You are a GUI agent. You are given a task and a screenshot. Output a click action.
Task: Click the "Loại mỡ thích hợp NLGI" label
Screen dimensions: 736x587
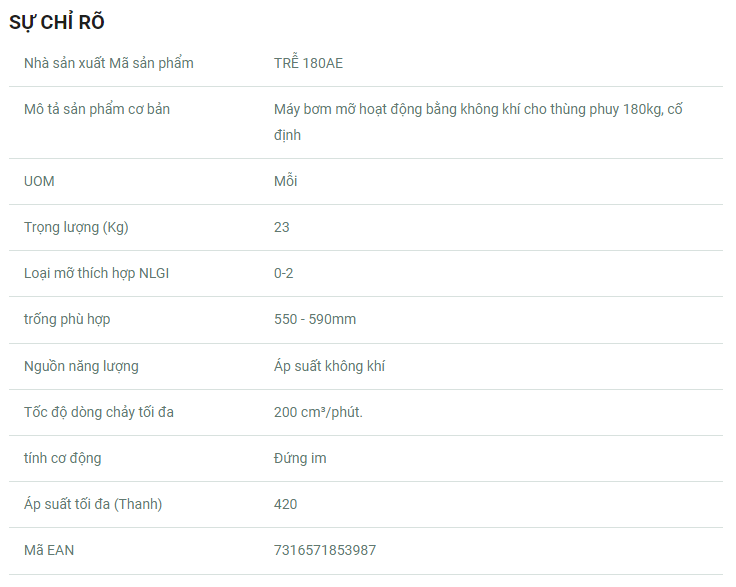[96, 273]
